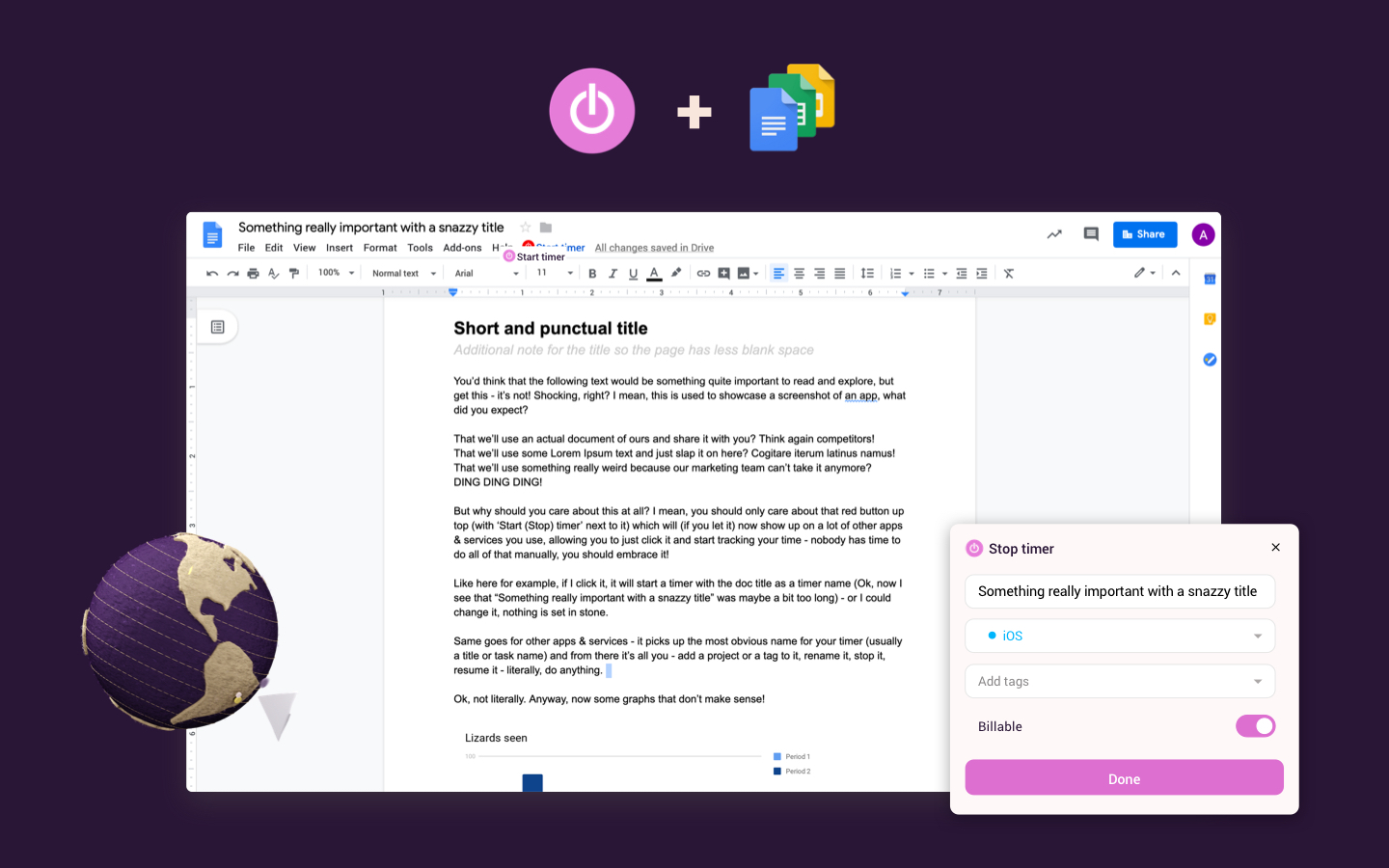Open the Tools menu
The width and height of the screenshot is (1389, 868).
pyautogui.click(x=420, y=248)
